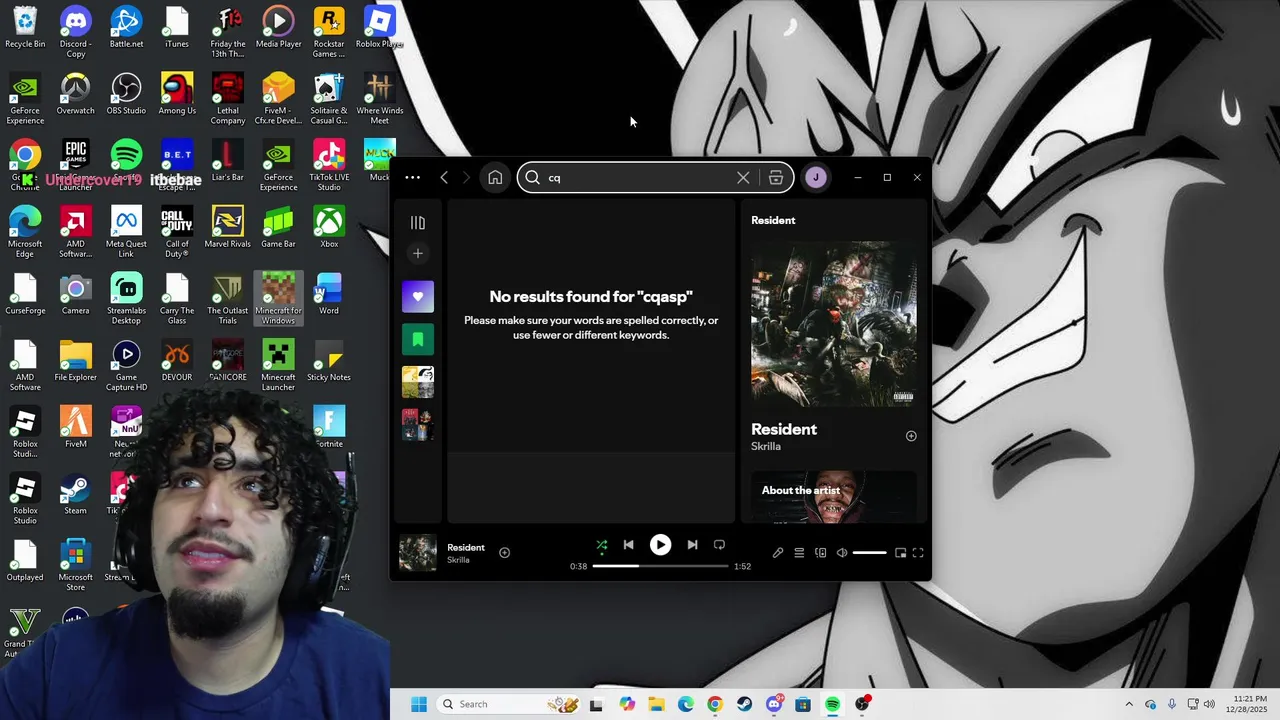Click Skrilla in the now-playing bar

click(458, 560)
